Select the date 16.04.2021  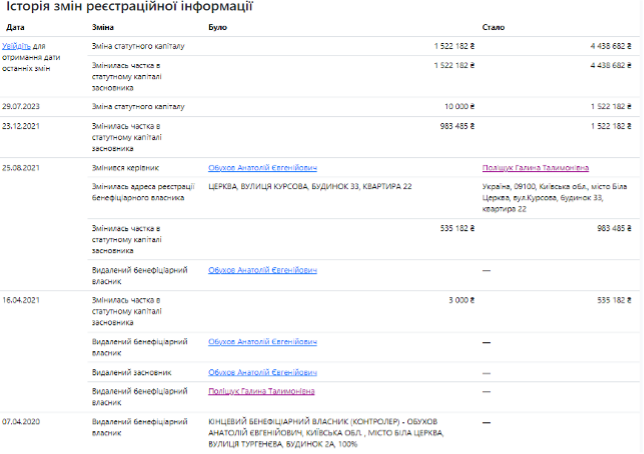[x=20, y=299]
